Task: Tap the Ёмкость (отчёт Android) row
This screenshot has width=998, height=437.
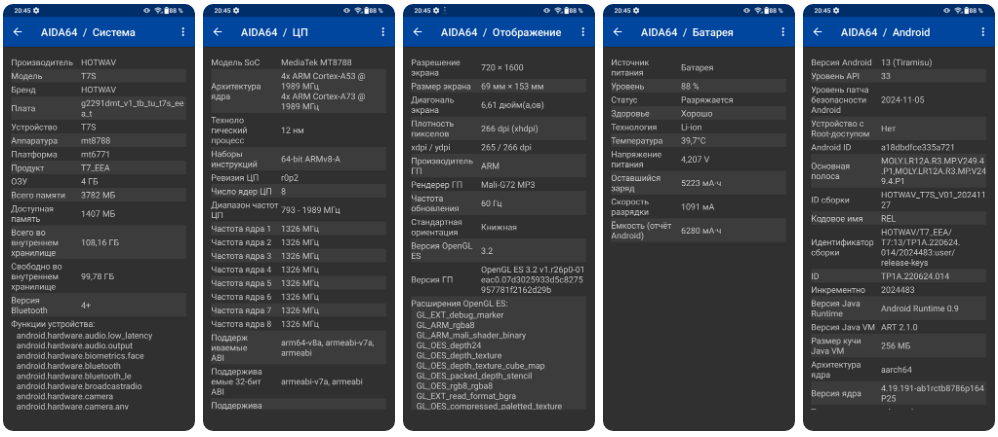Action: (x=695, y=230)
